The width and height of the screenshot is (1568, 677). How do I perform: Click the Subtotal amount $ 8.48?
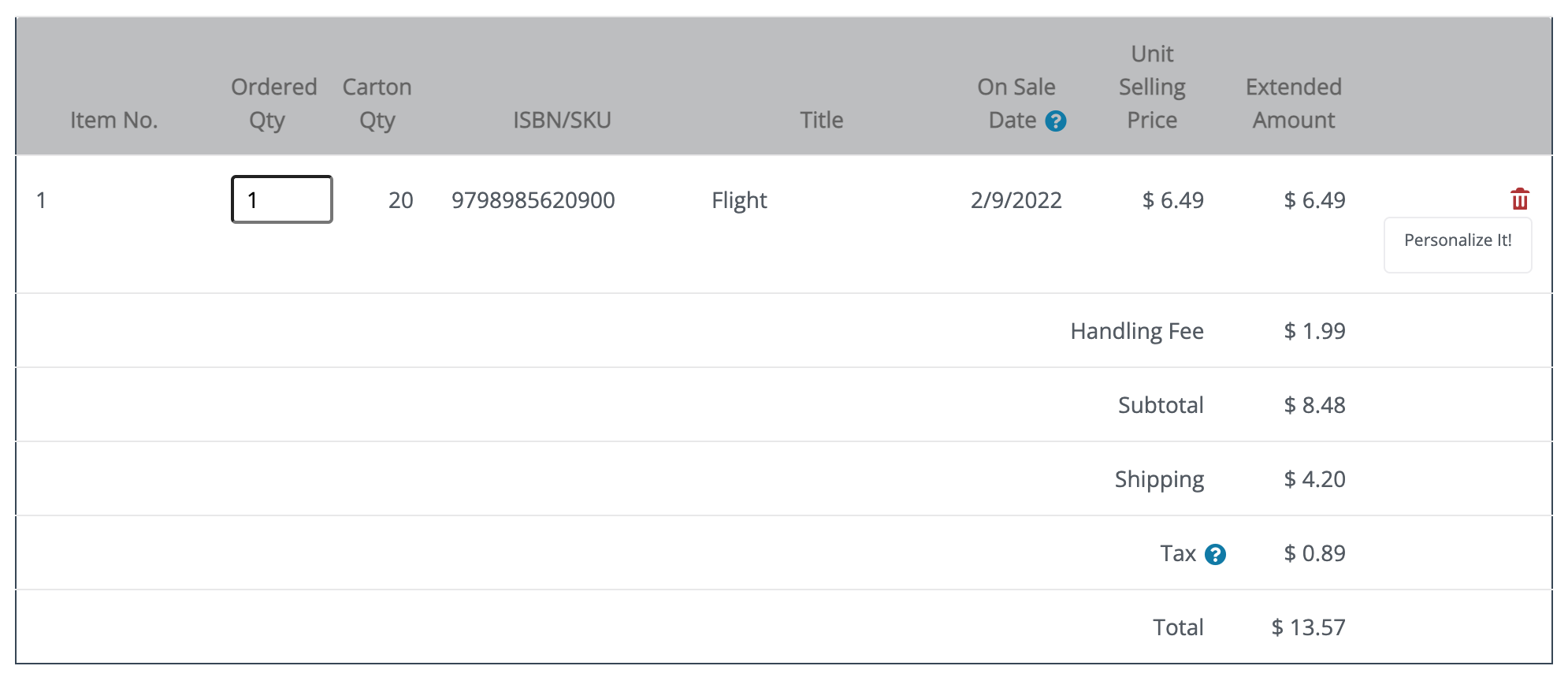tap(1314, 405)
